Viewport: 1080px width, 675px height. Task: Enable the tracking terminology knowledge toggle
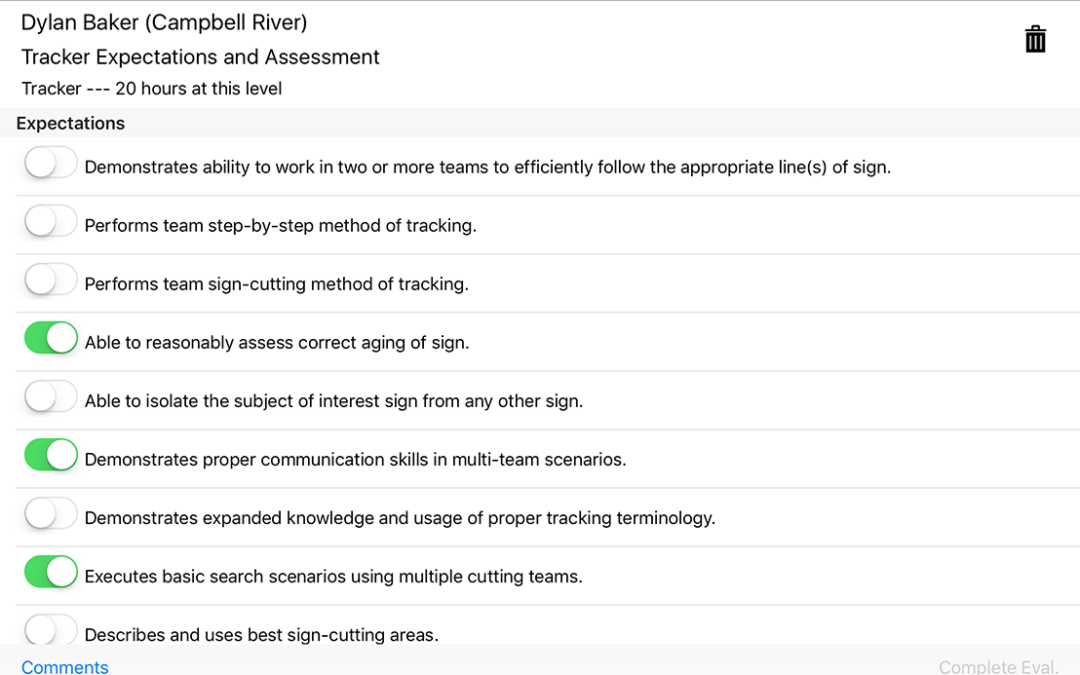pyautogui.click(x=50, y=515)
